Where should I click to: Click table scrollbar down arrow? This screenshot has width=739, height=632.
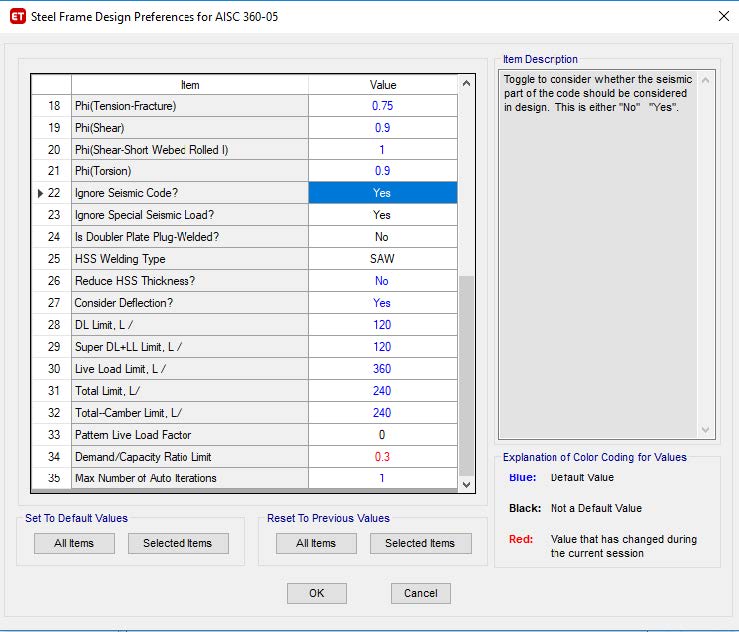[x=466, y=485]
